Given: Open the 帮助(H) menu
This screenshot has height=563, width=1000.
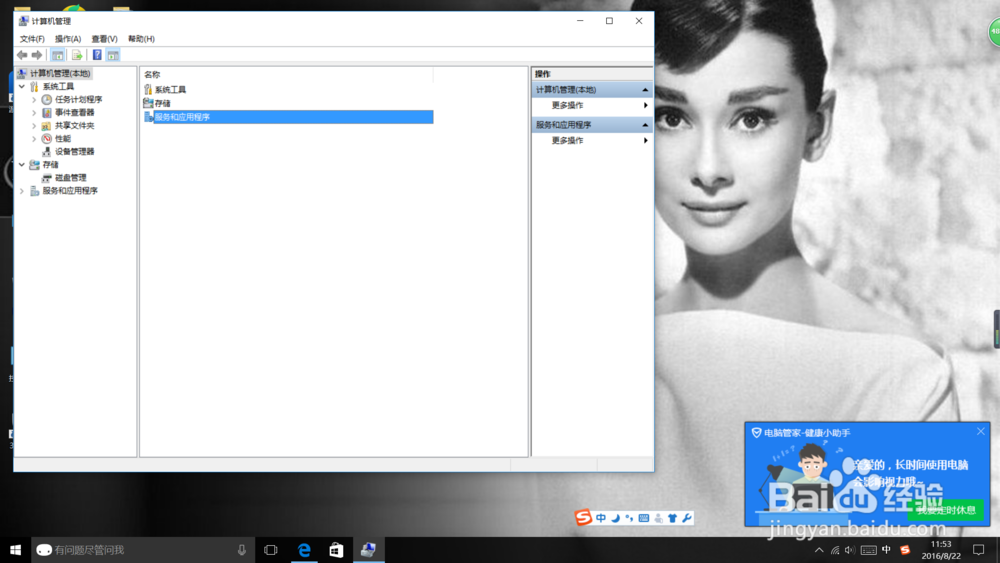Looking at the screenshot, I should click(141, 39).
